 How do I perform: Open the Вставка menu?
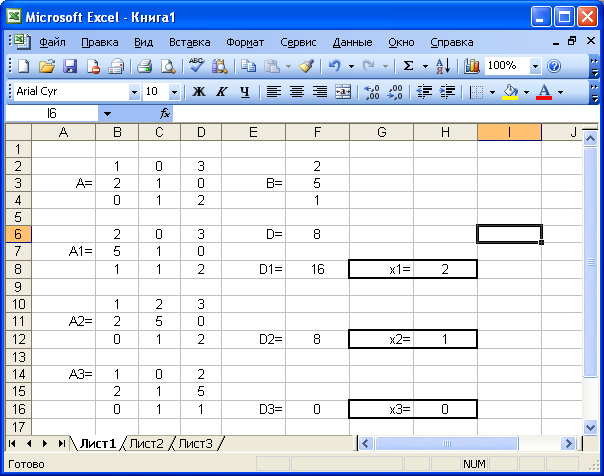pos(190,42)
